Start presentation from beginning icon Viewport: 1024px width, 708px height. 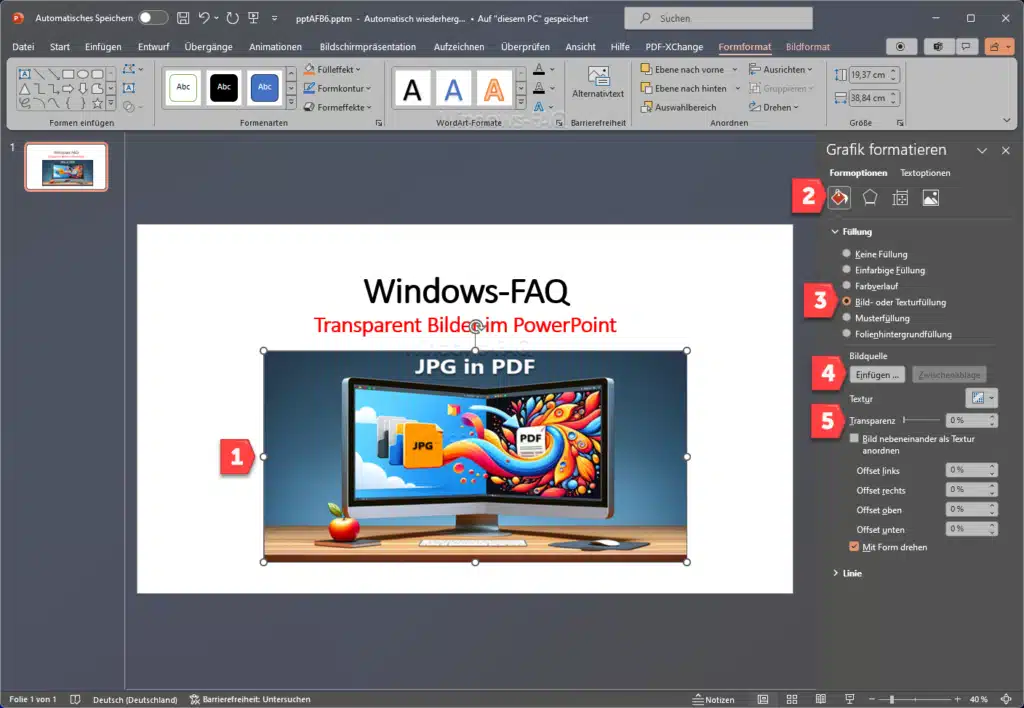[x=253, y=18]
